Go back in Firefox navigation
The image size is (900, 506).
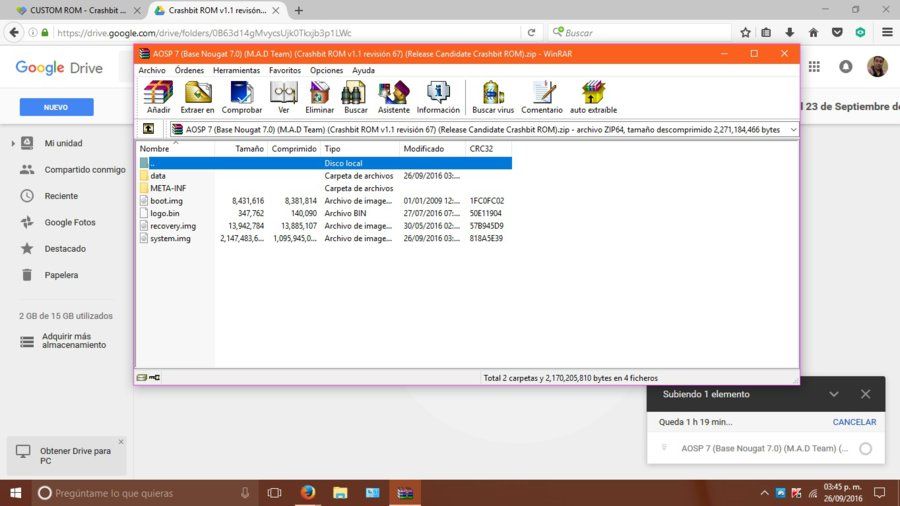(14, 33)
